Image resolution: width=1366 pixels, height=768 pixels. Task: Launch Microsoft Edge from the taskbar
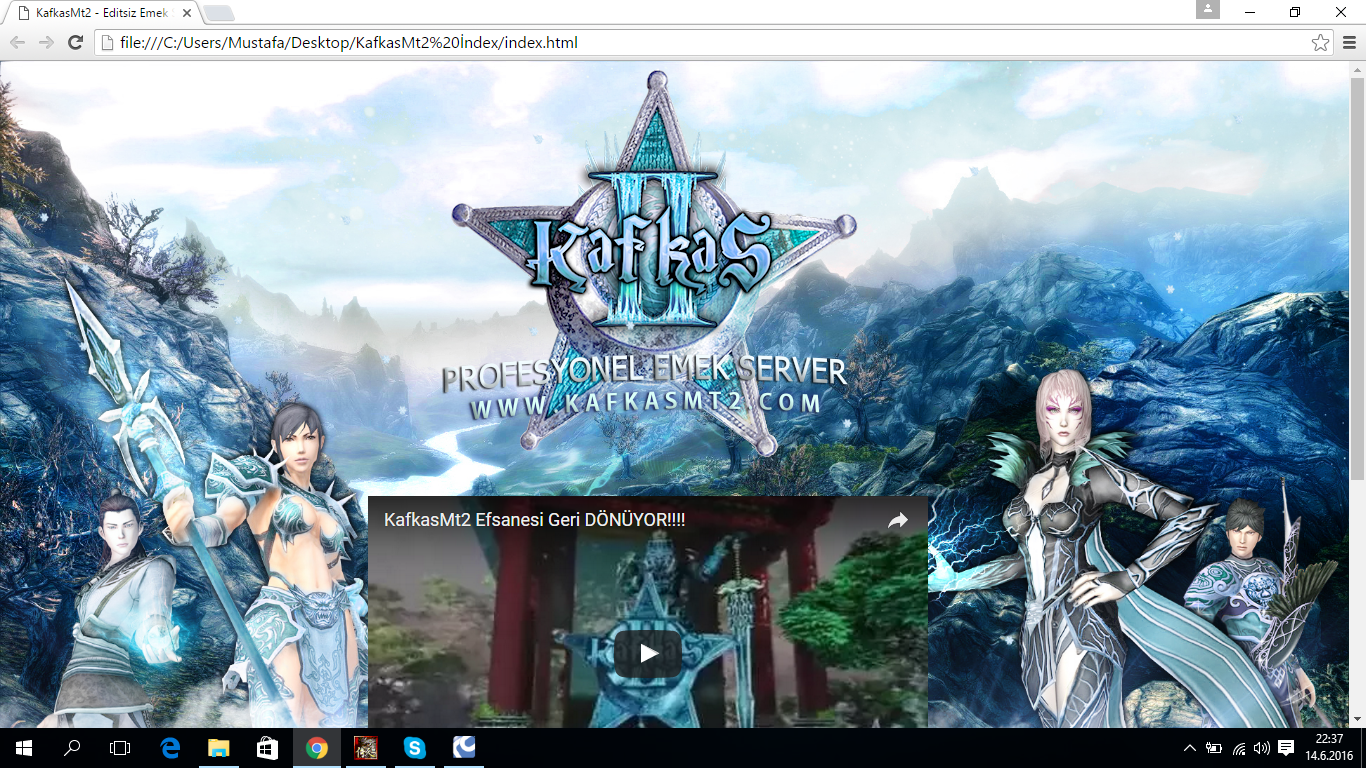pos(170,748)
